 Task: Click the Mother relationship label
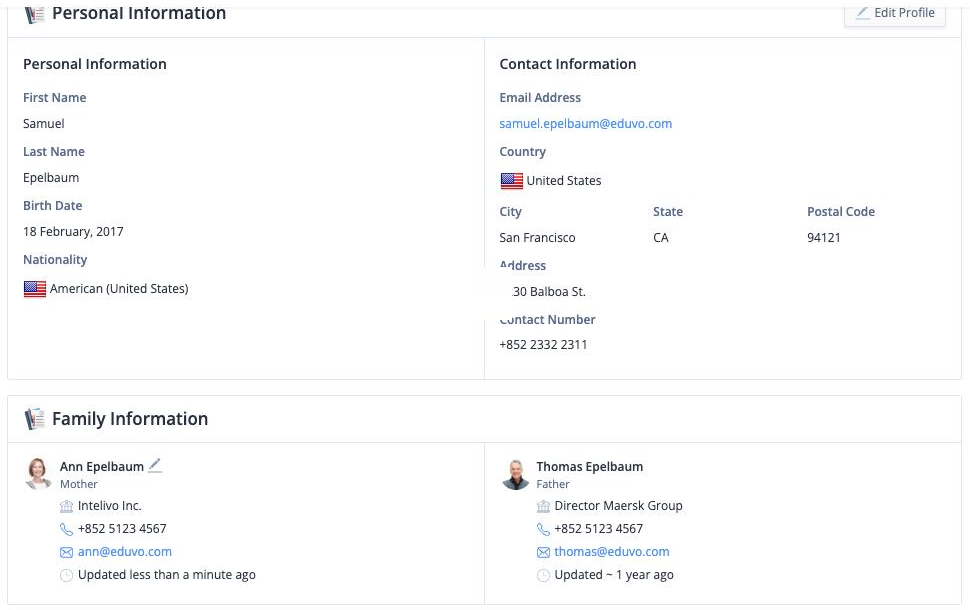coord(79,484)
